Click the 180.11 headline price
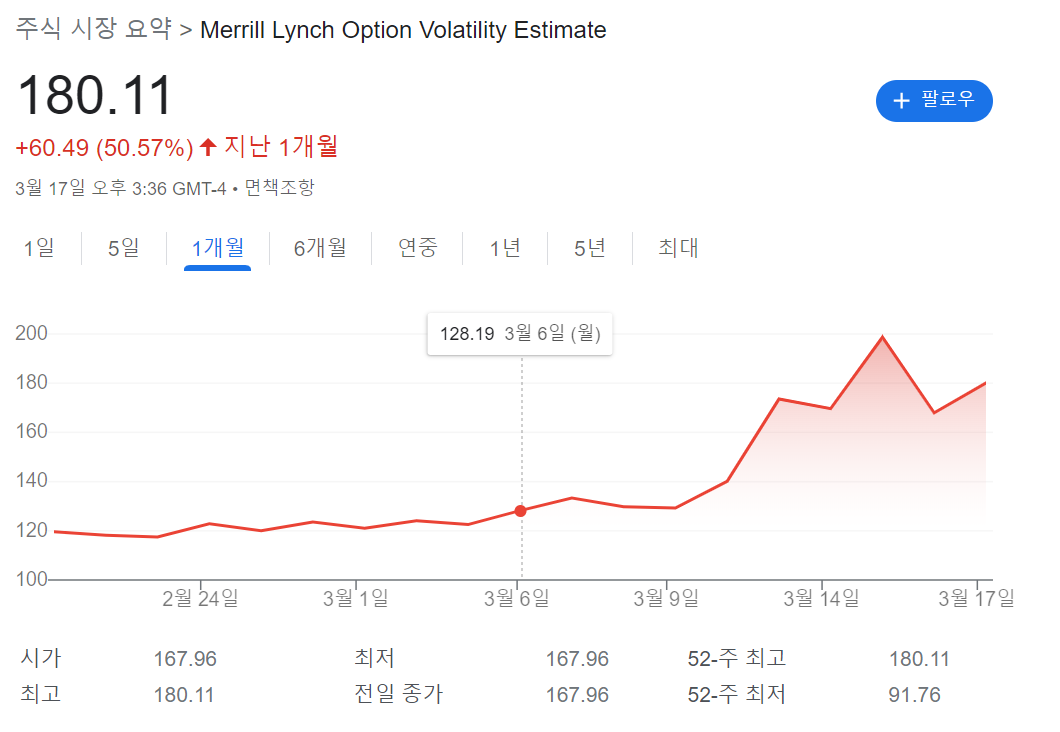 pyautogui.click(x=95, y=95)
